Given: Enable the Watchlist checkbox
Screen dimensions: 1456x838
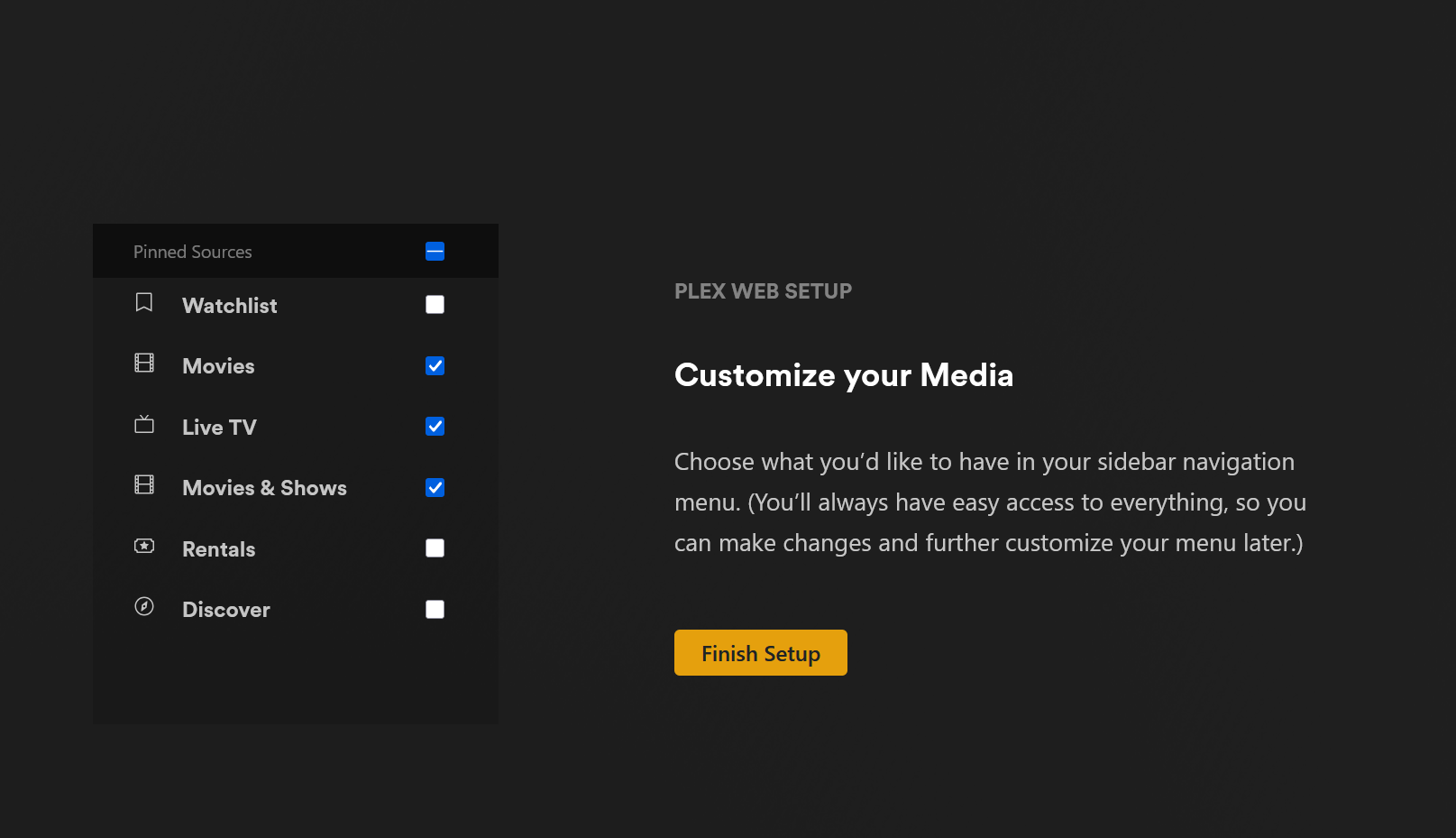Looking at the screenshot, I should 435,305.
